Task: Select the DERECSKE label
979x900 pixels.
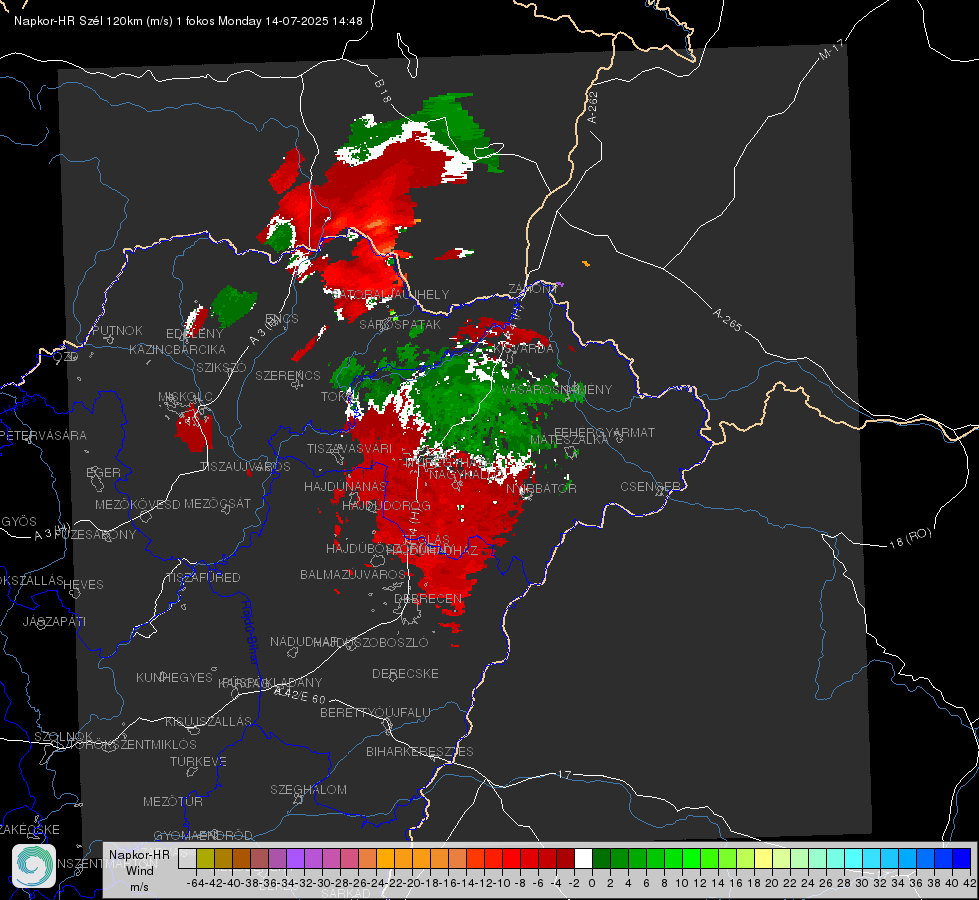Action: pos(405,673)
